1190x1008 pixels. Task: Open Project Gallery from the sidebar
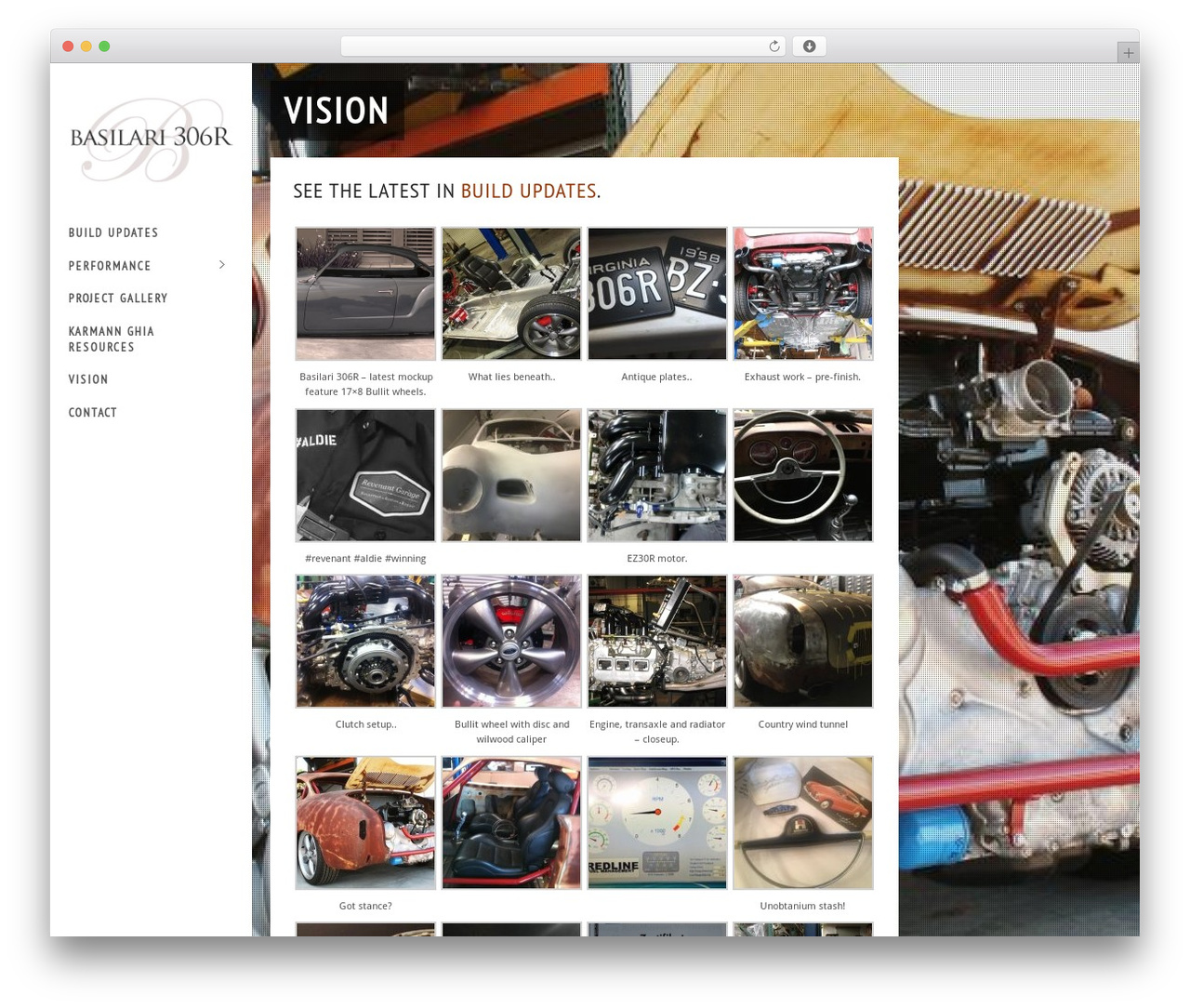pyautogui.click(x=118, y=298)
